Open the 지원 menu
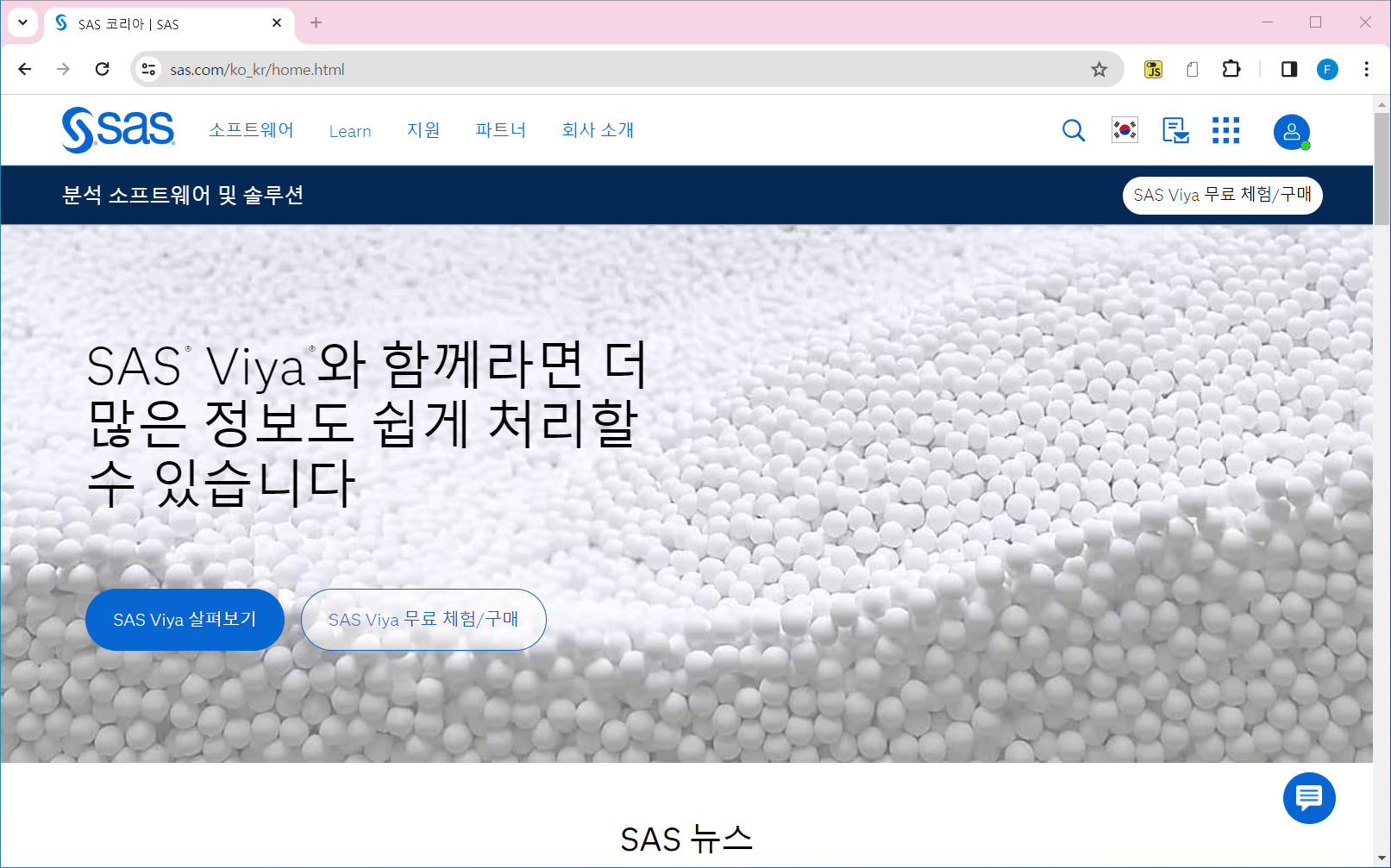Viewport: 1391px width, 868px height. pyautogui.click(x=423, y=130)
